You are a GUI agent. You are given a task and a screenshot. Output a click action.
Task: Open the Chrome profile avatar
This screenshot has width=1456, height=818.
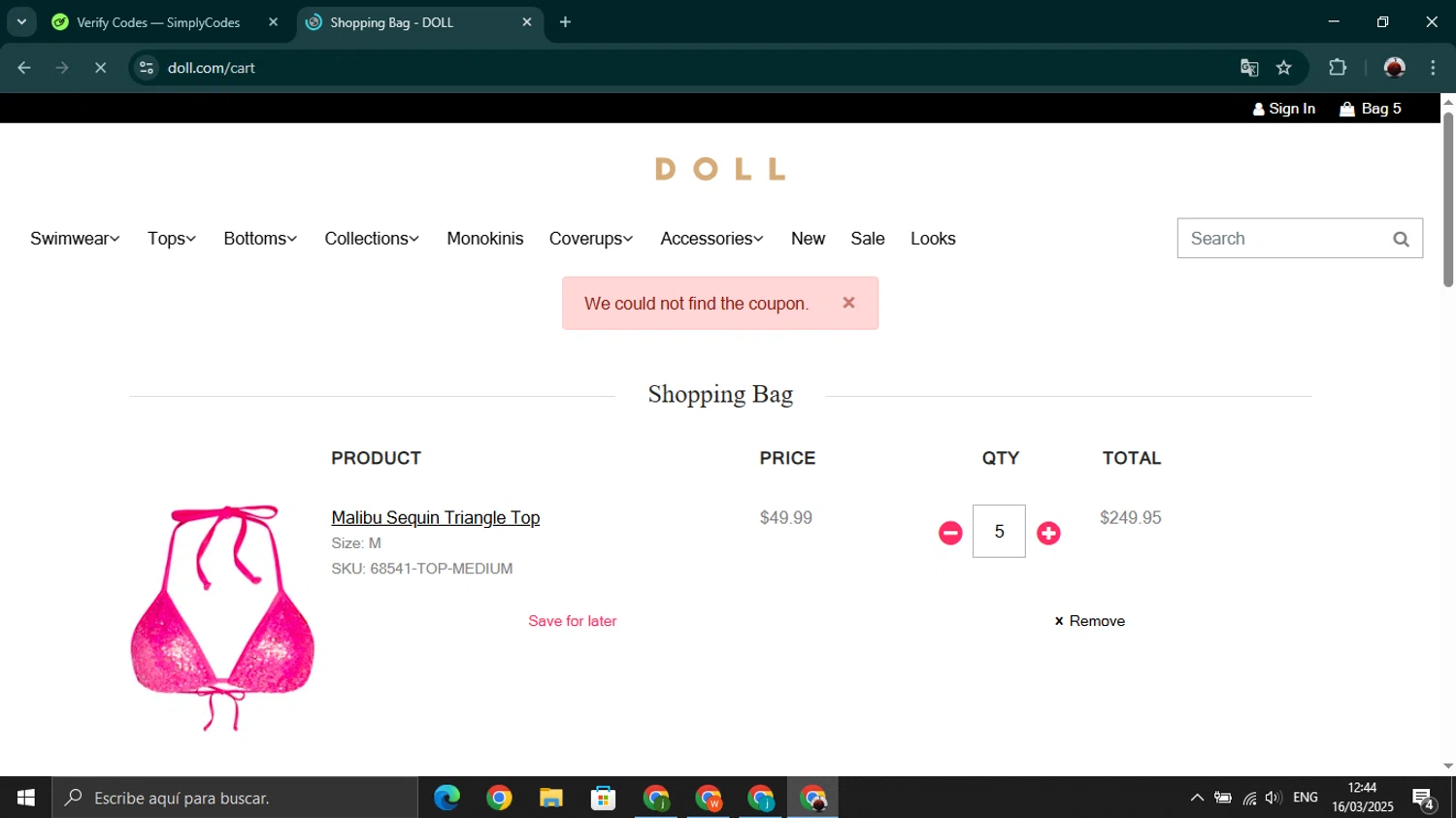[1395, 68]
